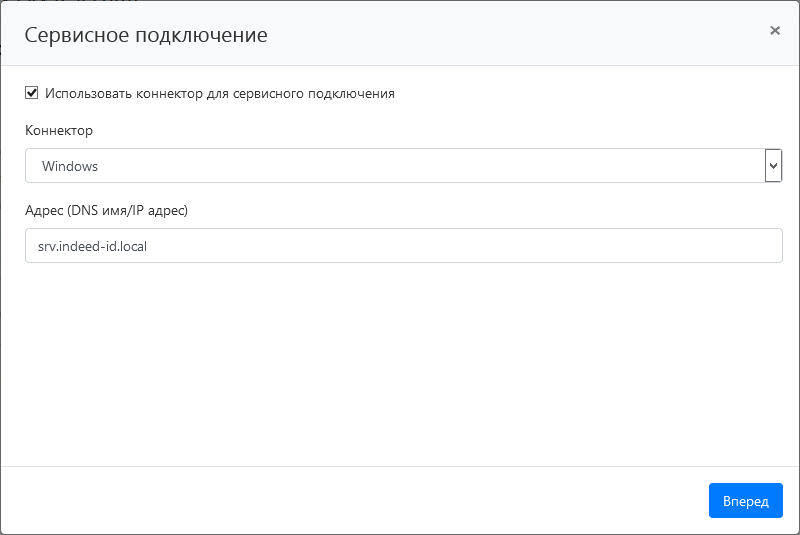The width and height of the screenshot is (800, 535).
Task: Close the Сервисное подключение dialog
Action: click(x=774, y=31)
